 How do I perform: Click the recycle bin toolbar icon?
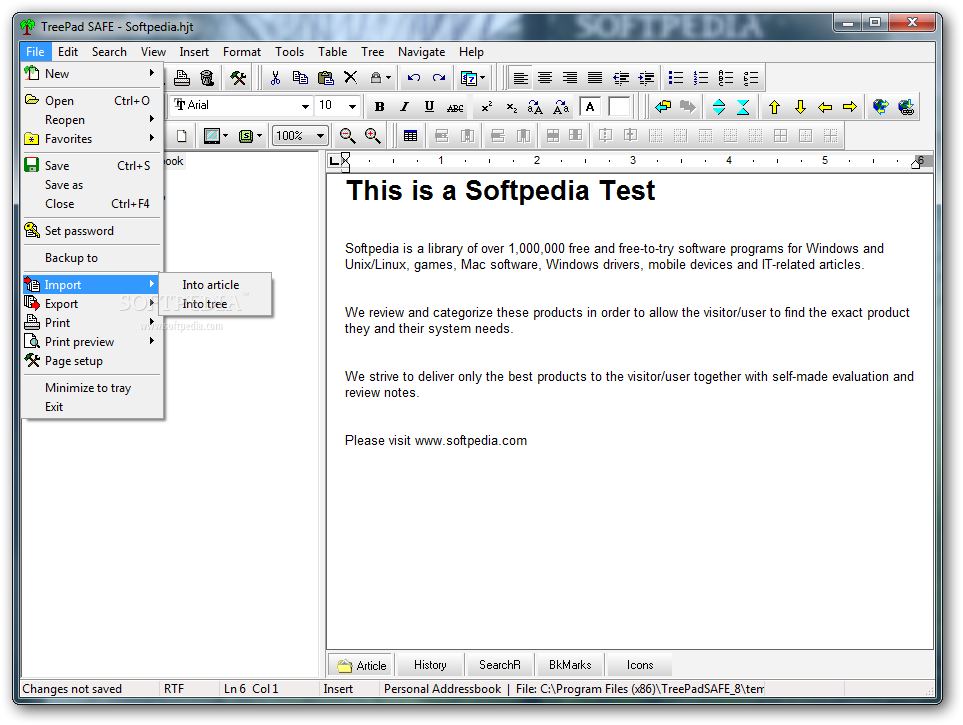point(207,78)
